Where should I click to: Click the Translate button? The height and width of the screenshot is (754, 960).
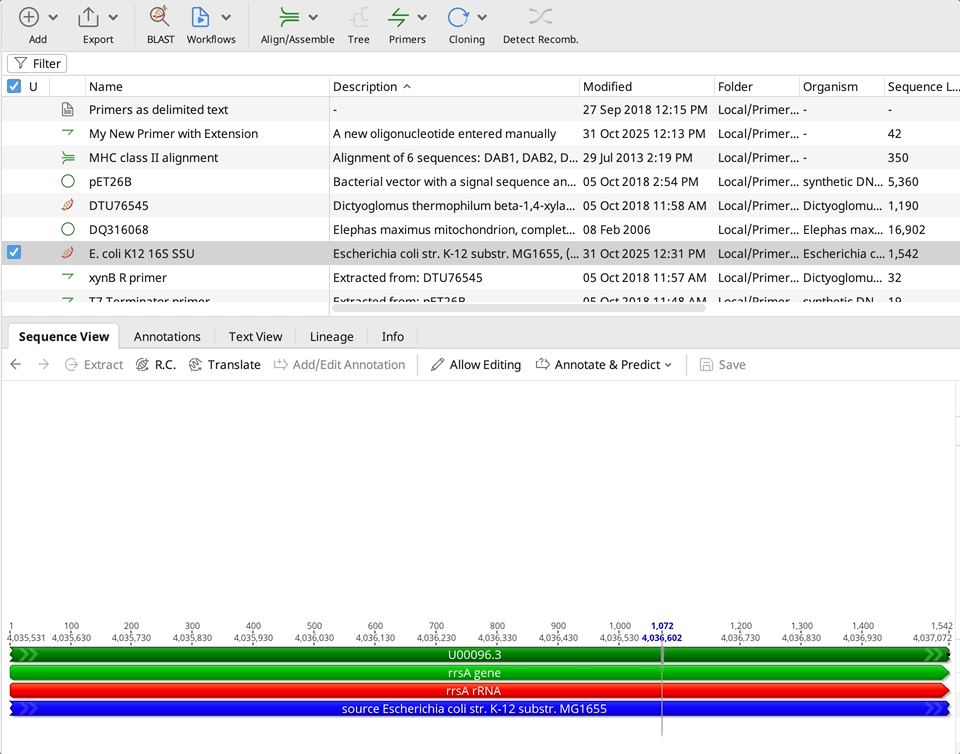tap(225, 365)
